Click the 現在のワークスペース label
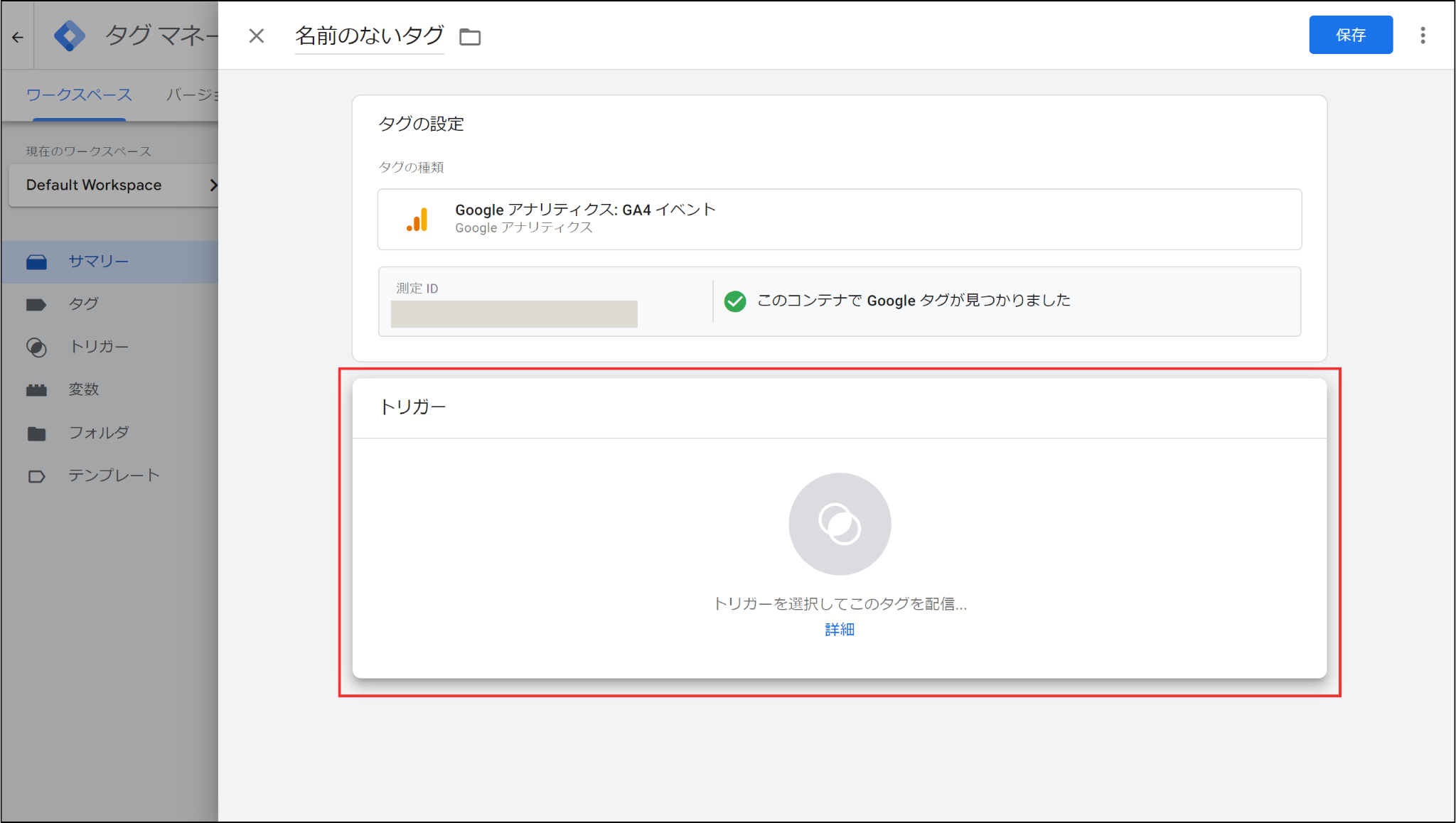 coord(89,151)
